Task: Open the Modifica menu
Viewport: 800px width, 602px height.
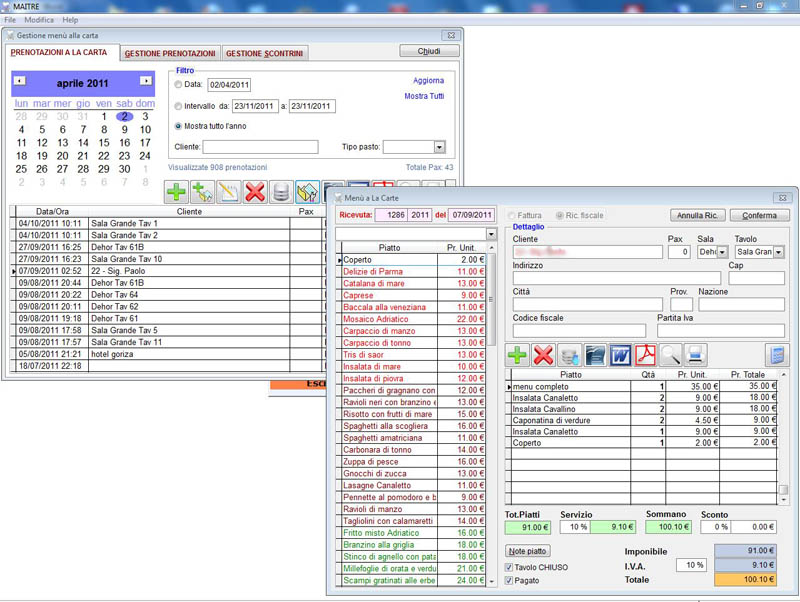Action: (39, 20)
